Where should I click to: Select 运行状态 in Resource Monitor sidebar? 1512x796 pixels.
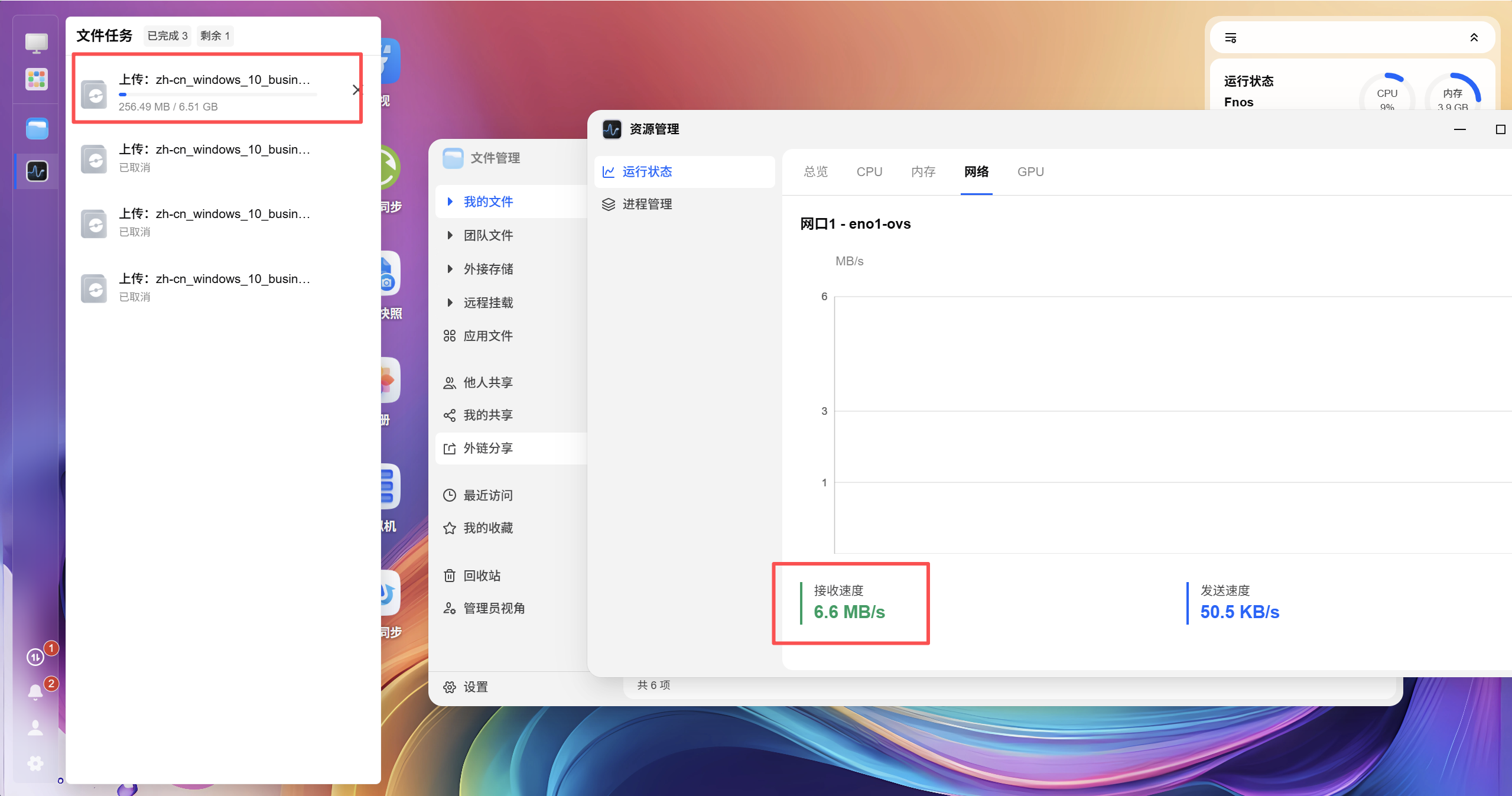click(x=684, y=171)
